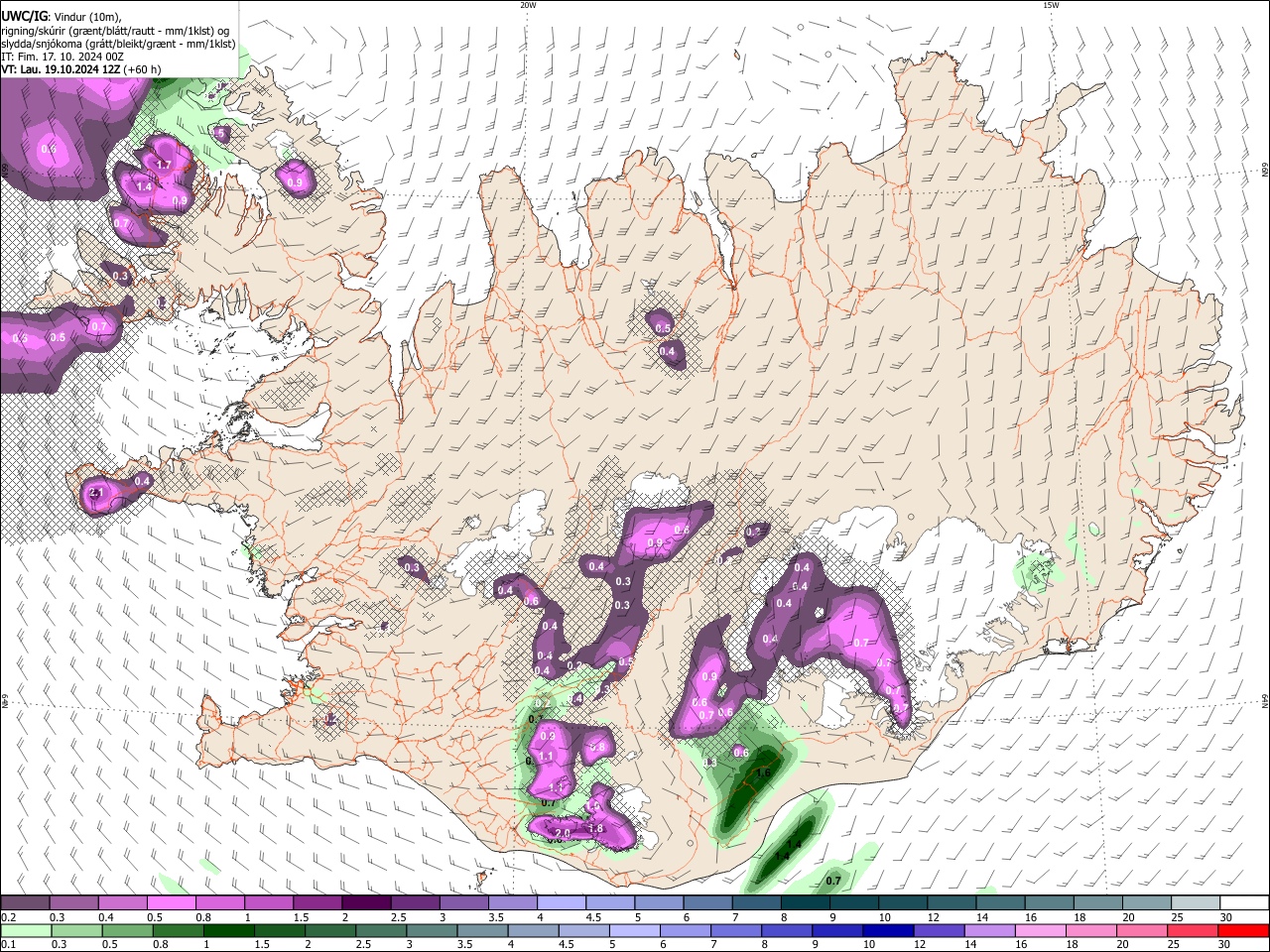
Task: Click the 'UWC/IG: Vindur (10m)' title text
Action: (x=61, y=17)
